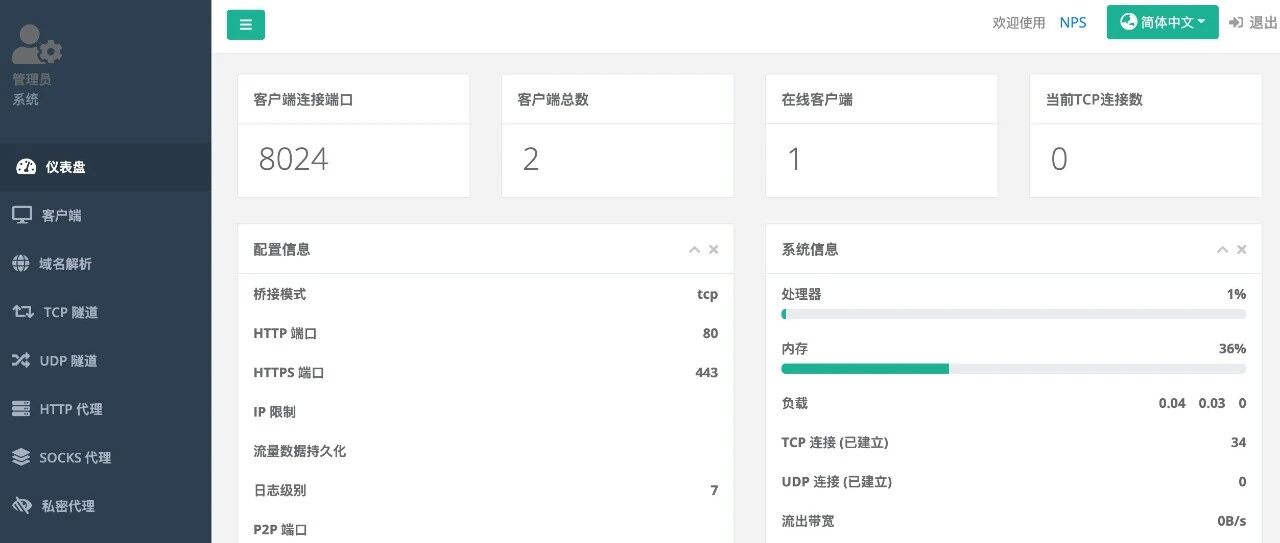Click the HTTP 端口 row label
Viewport: 1280px width, 543px height.
pos(286,333)
